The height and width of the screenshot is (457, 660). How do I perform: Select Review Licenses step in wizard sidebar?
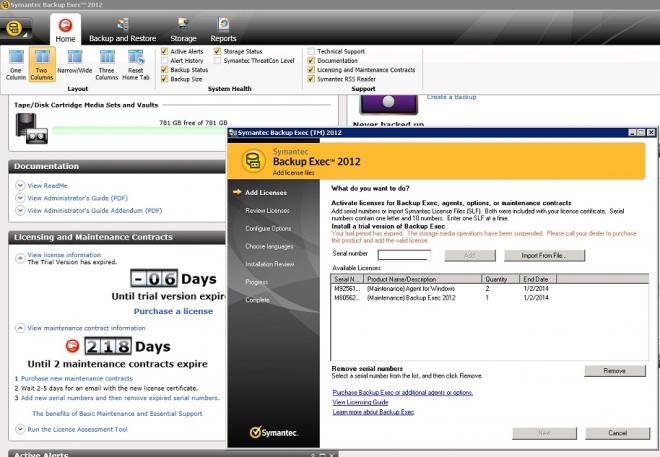[x=267, y=210]
